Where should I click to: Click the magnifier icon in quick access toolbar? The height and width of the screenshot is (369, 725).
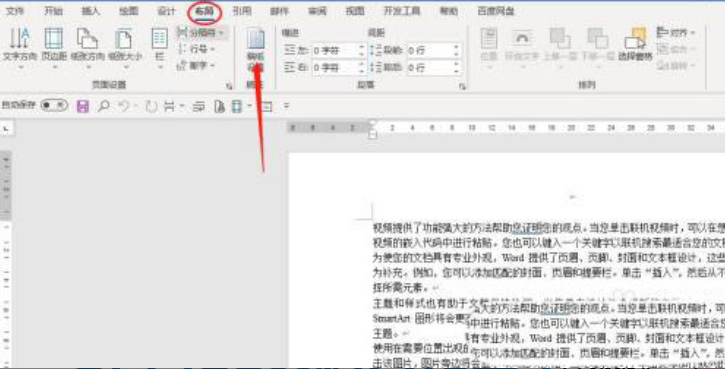104,106
